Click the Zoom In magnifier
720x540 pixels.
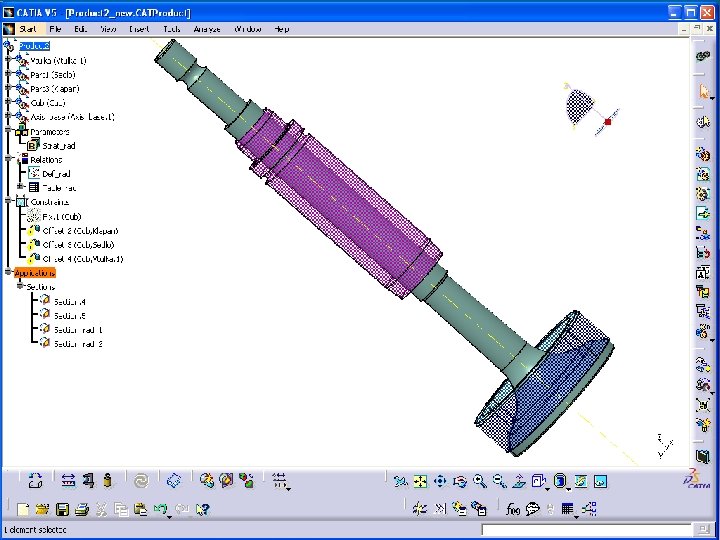pyautogui.click(x=479, y=481)
